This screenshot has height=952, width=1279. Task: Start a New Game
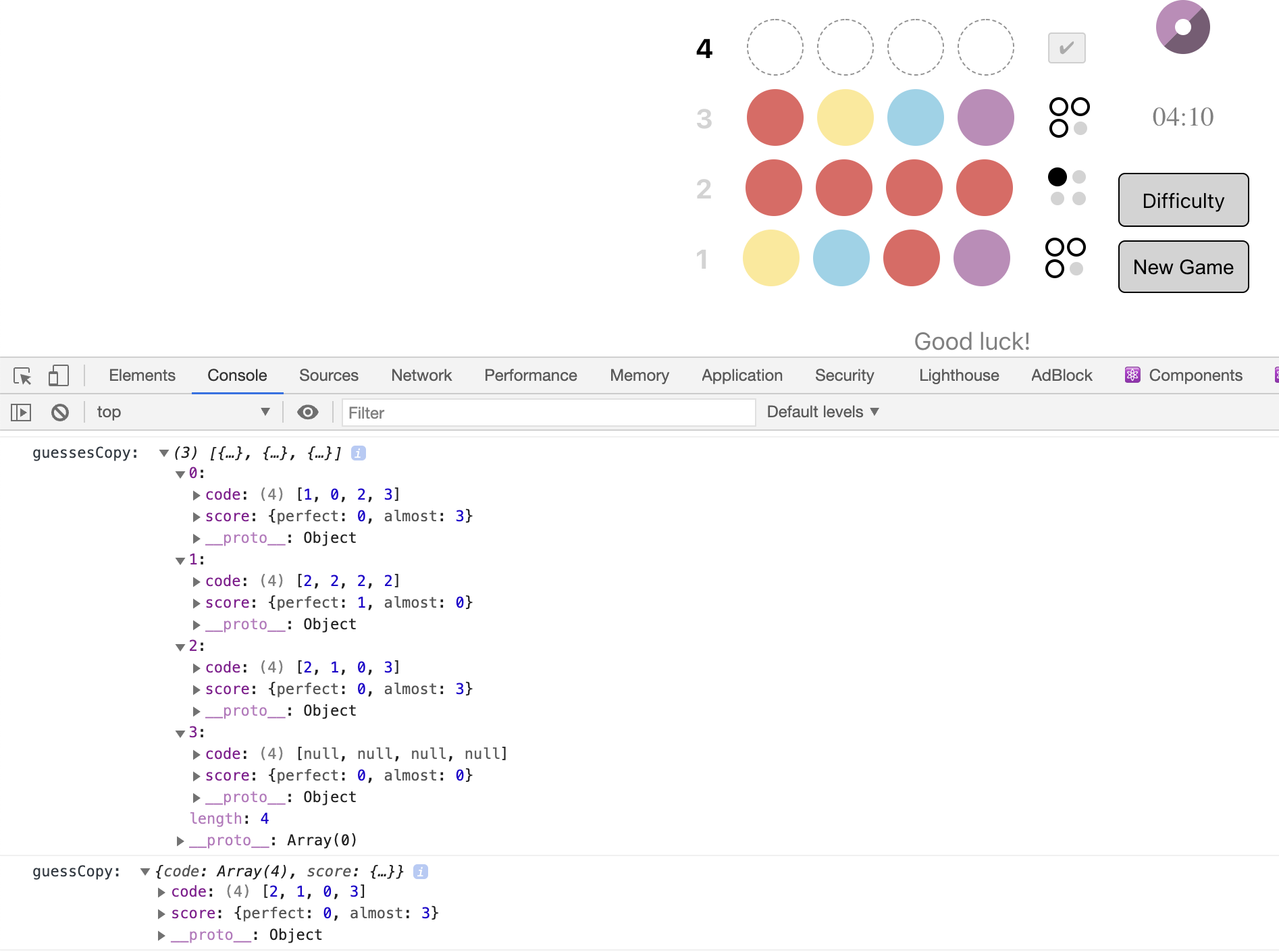tap(1182, 267)
